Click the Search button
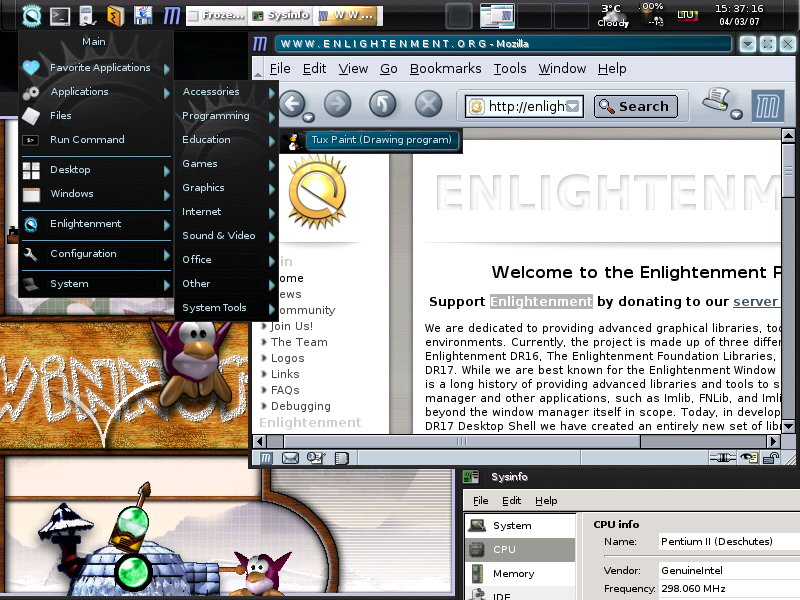The width and height of the screenshot is (800, 600). (634, 106)
